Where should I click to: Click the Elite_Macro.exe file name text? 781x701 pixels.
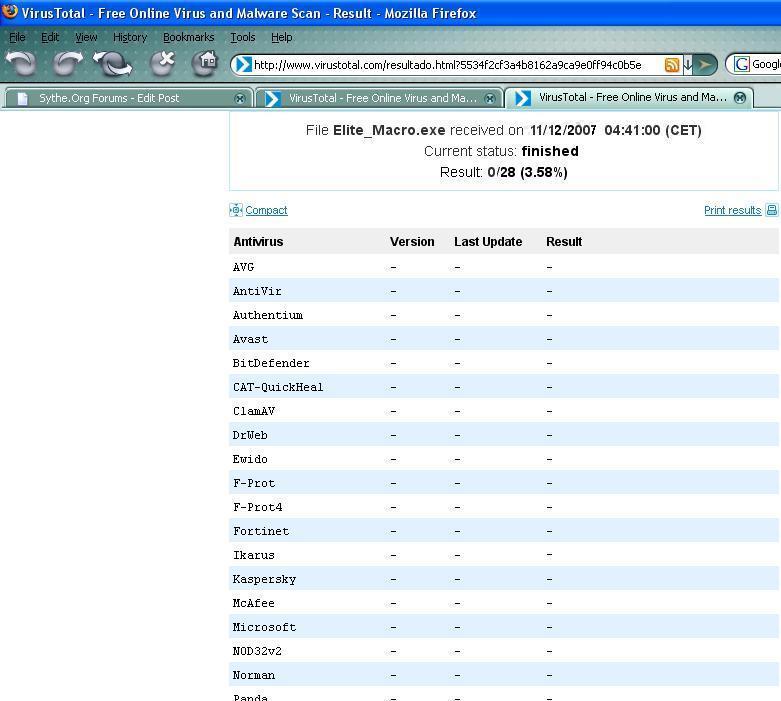[x=389, y=131]
